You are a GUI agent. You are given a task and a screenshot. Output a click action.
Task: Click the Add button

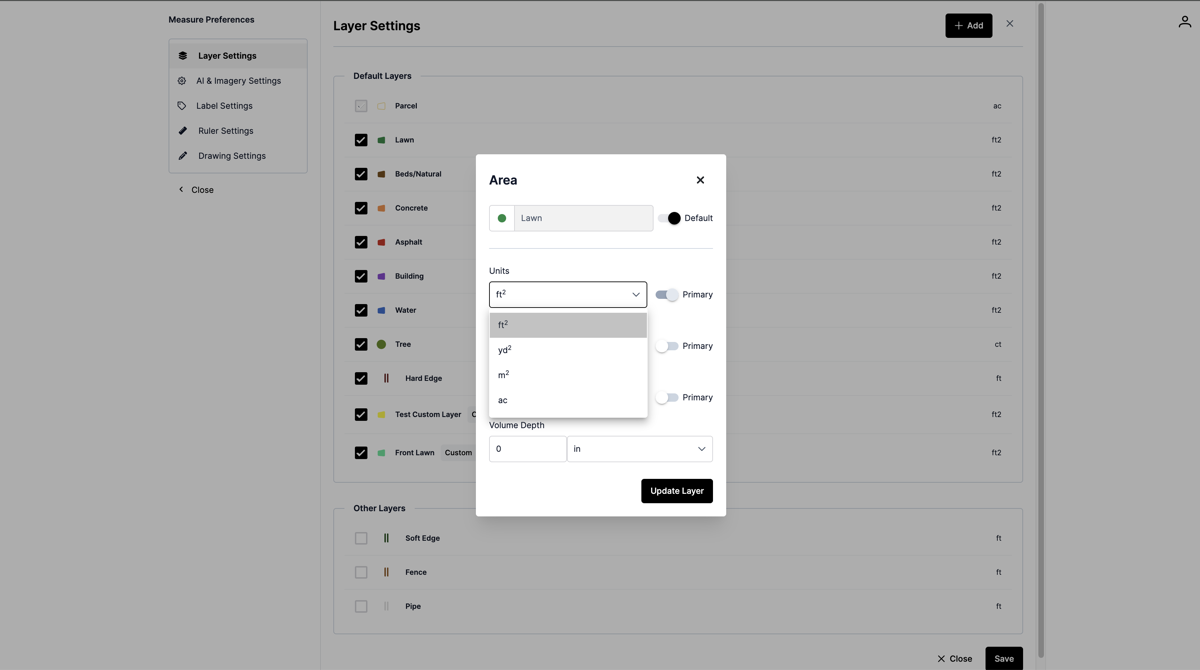coord(968,25)
